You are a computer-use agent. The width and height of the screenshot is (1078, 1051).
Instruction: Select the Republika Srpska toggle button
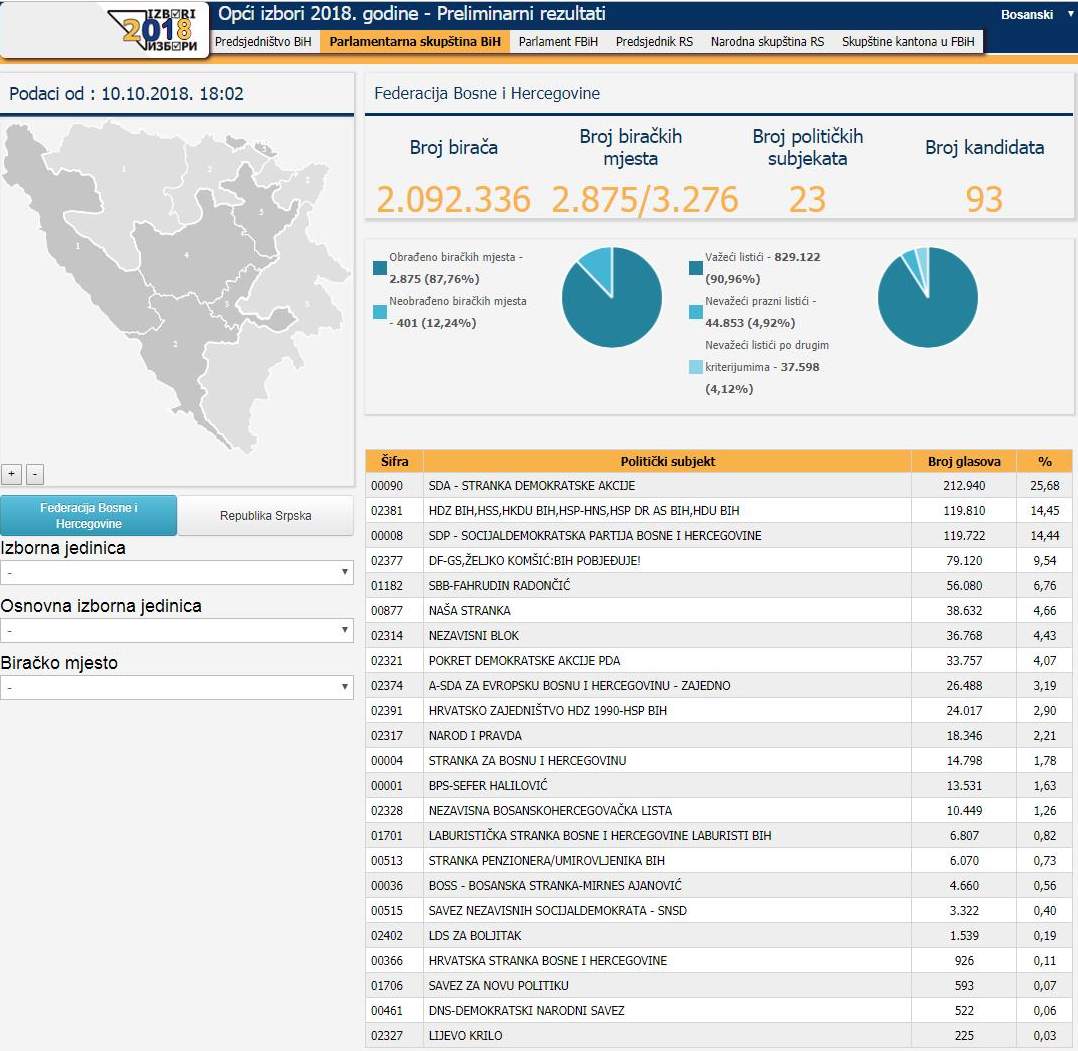[x=265, y=516]
